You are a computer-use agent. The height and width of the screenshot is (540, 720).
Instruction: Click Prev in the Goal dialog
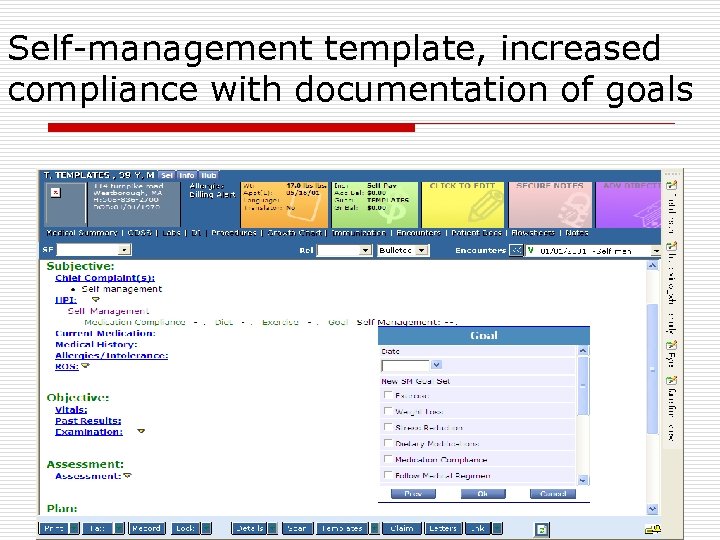point(413,494)
